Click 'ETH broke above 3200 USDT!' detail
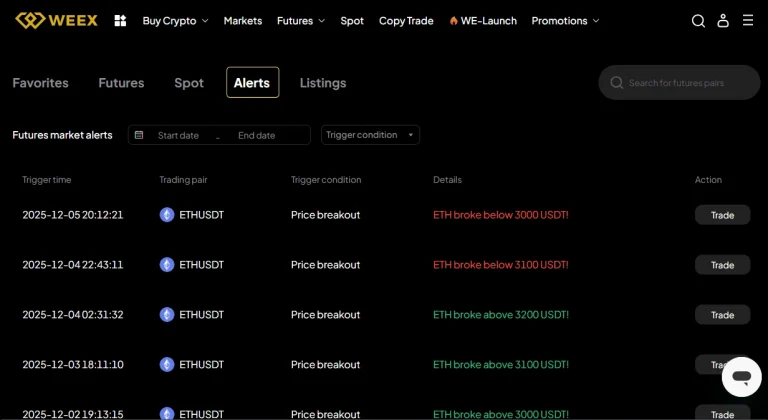The image size is (768, 420). [x=501, y=315]
